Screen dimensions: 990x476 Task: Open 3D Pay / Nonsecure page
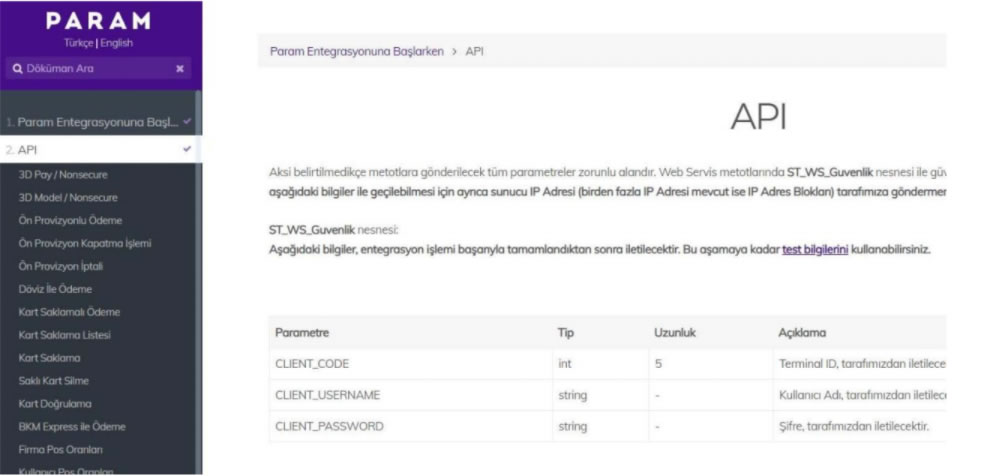pyautogui.click(x=63, y=175)
